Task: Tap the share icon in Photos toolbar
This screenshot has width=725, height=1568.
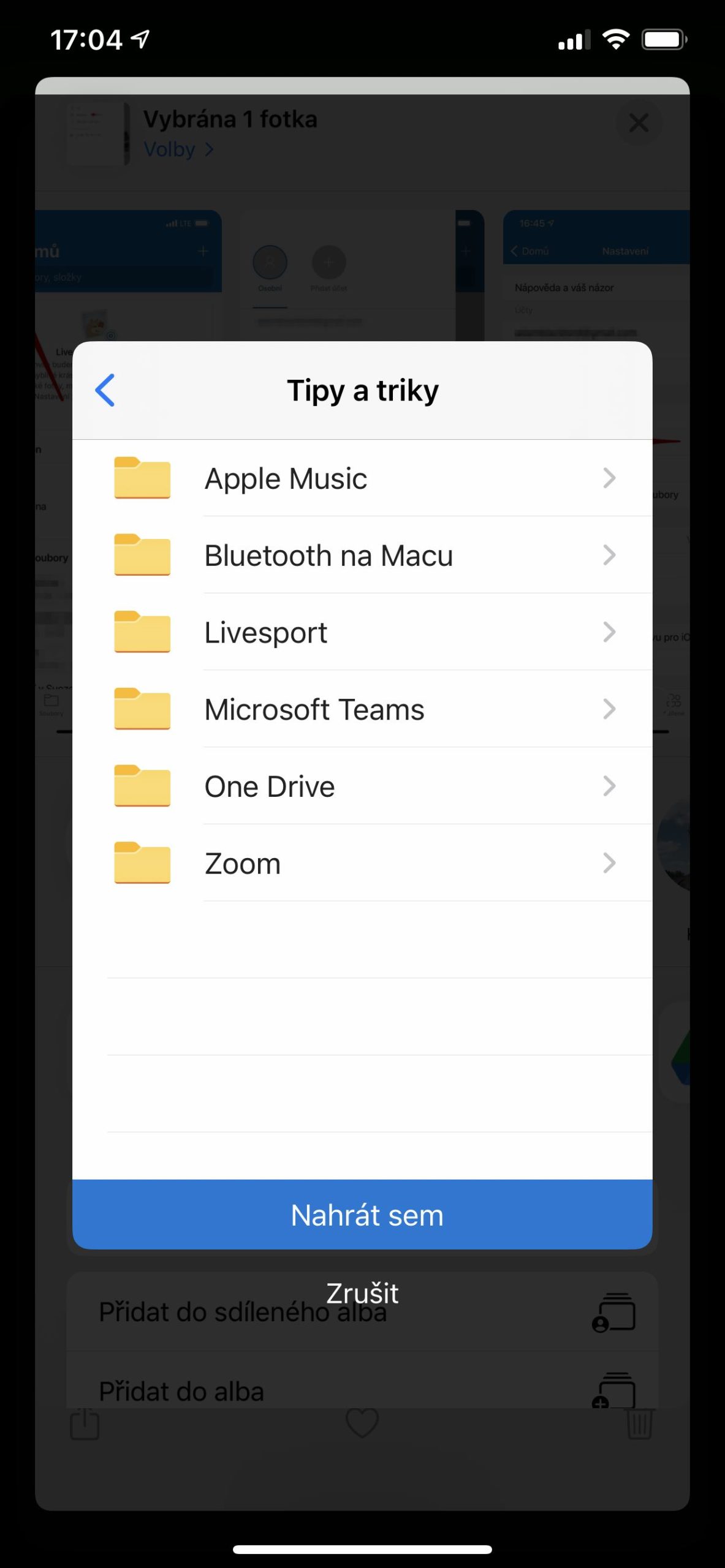Action: [85, 1423]
